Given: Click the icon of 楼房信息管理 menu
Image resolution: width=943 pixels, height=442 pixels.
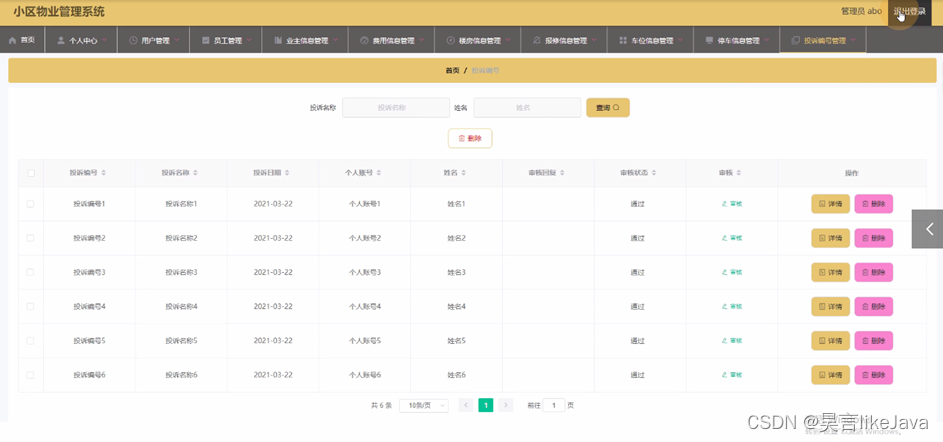Looking at the screenshot, I should [450, 41].
